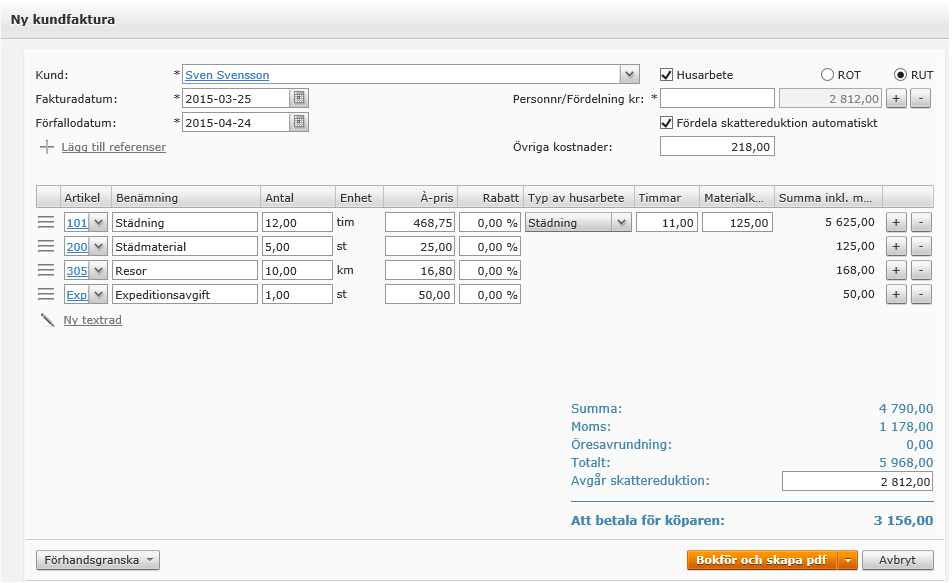The width and height of the screenshot is (952, 583).
Task: Click the pencil icon for Ny textrad
Action: click(47, 320)
